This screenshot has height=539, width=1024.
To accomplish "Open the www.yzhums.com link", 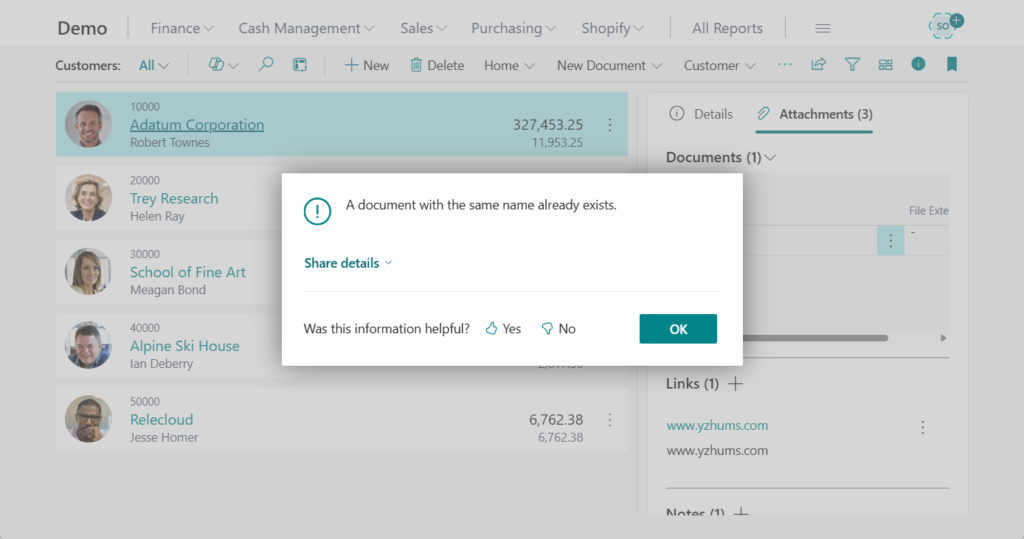I will click(x=717, y=426).
